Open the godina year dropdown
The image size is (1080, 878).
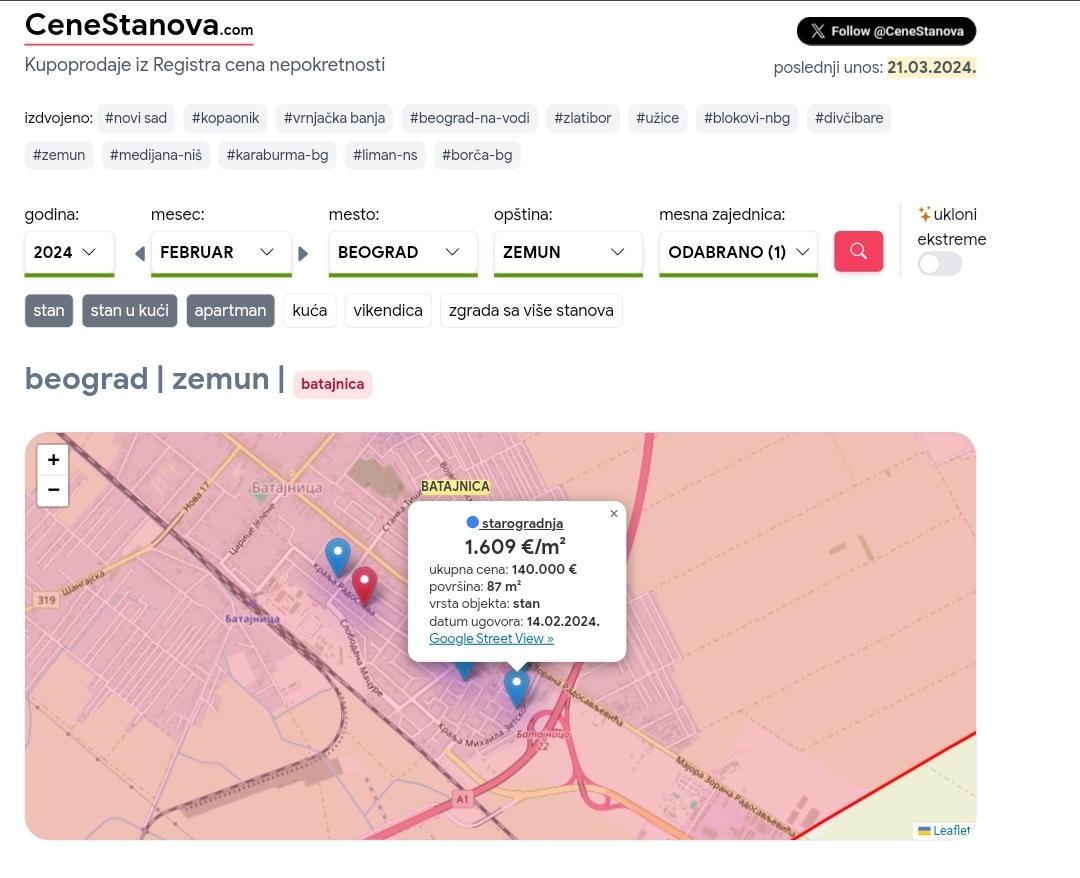[x=69, y=252]
